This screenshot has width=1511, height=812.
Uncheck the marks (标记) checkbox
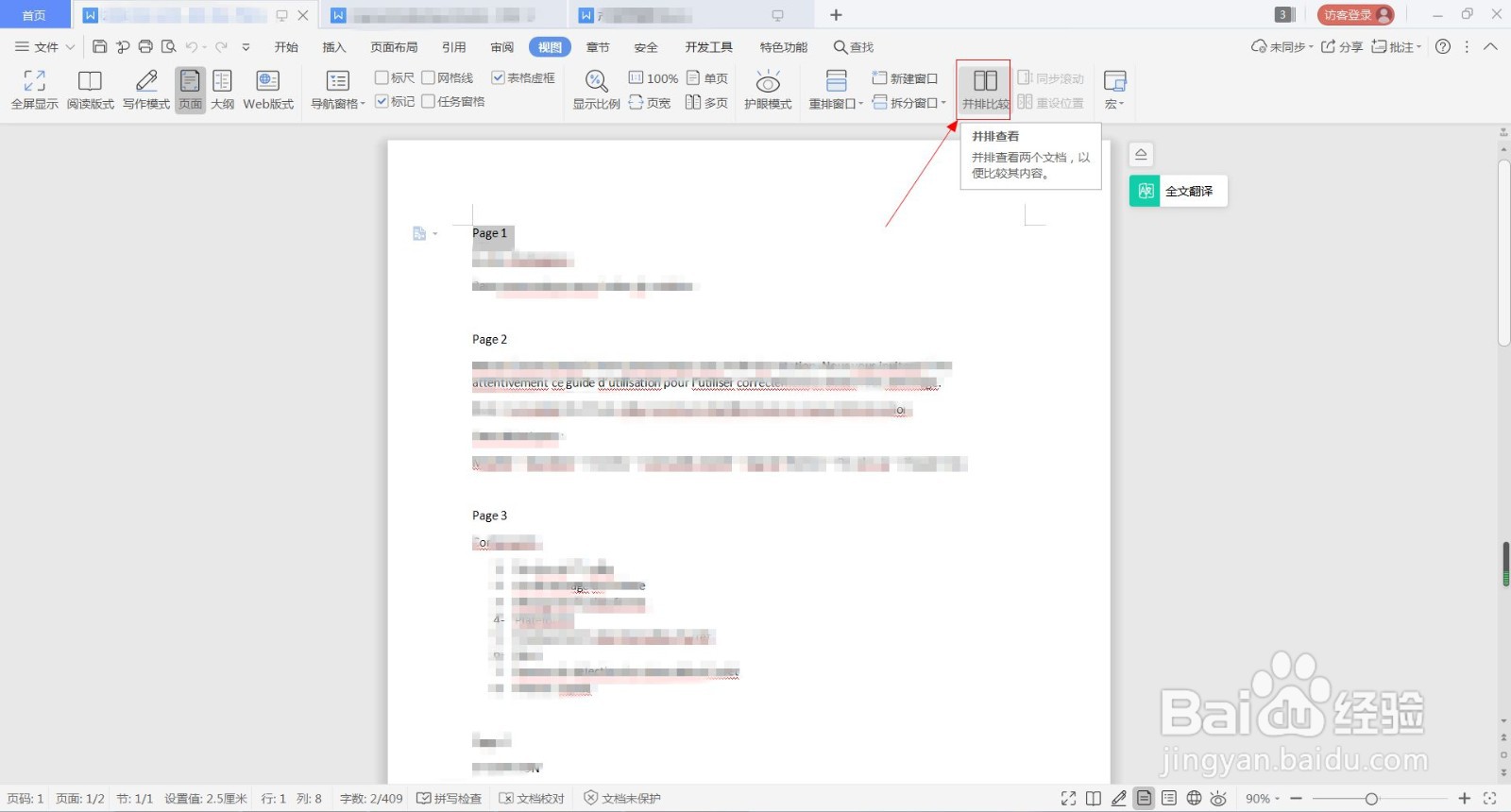(382, 101)
